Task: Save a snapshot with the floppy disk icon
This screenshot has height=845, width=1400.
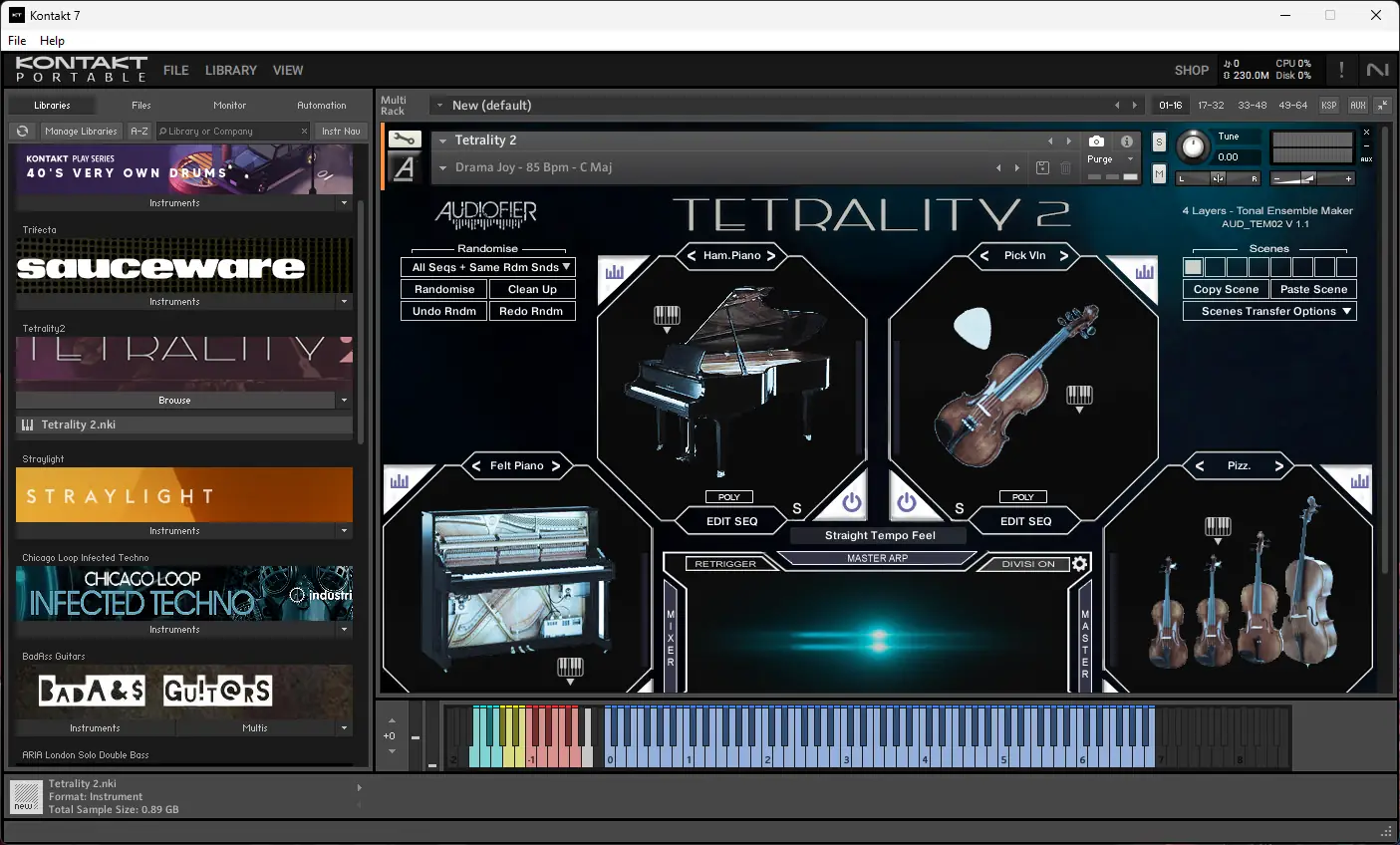Action: 1042,165
